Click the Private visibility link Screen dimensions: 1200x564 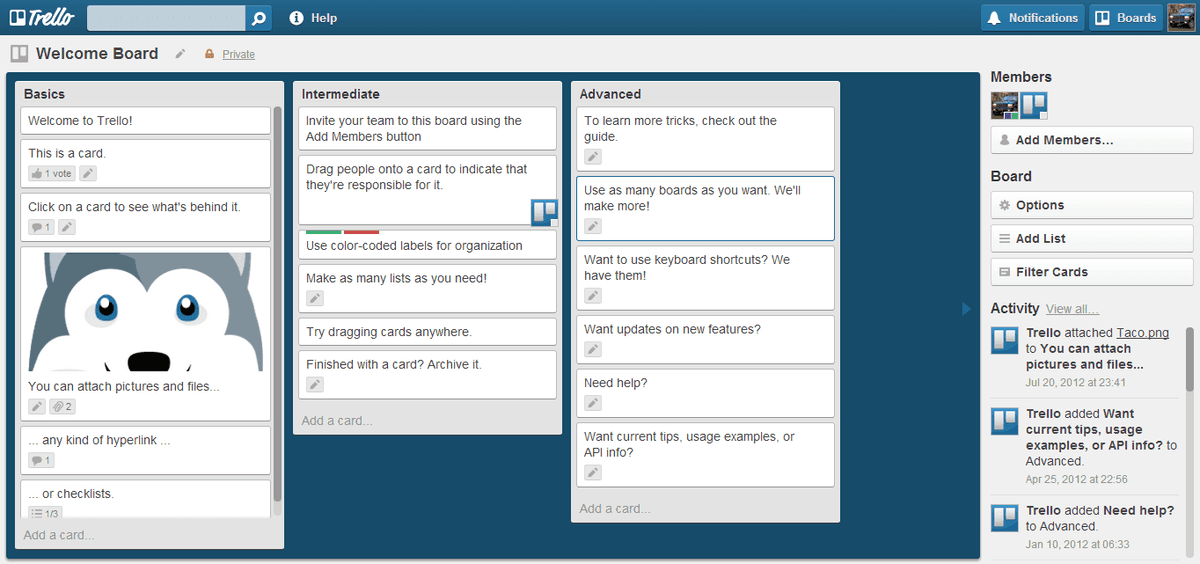[238, 54]
